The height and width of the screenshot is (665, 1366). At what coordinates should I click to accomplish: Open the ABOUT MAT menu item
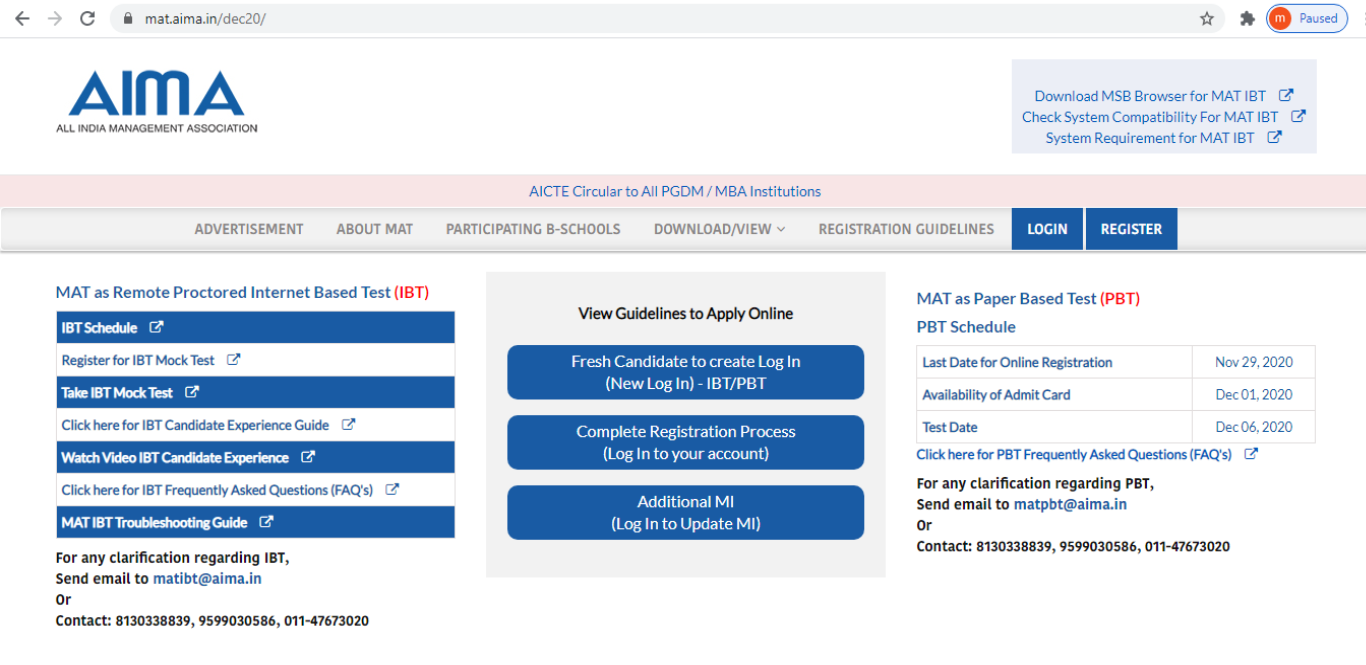[x=374, y=229]
